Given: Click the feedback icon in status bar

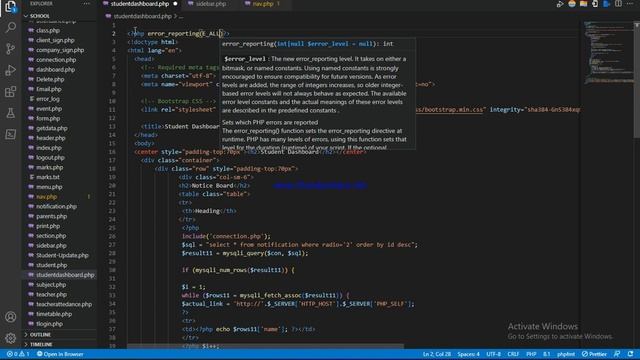Looking at the screenshot, I should point(617,354).
